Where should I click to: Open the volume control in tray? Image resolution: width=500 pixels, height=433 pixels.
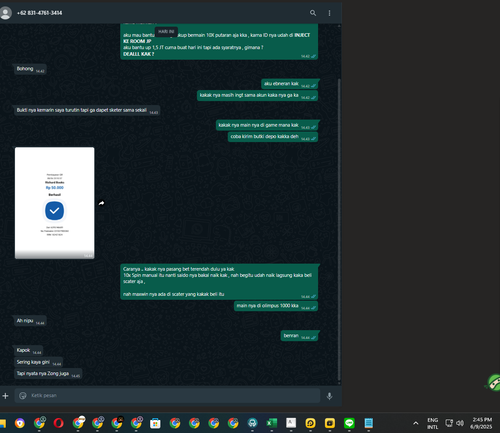coord(460,423)
